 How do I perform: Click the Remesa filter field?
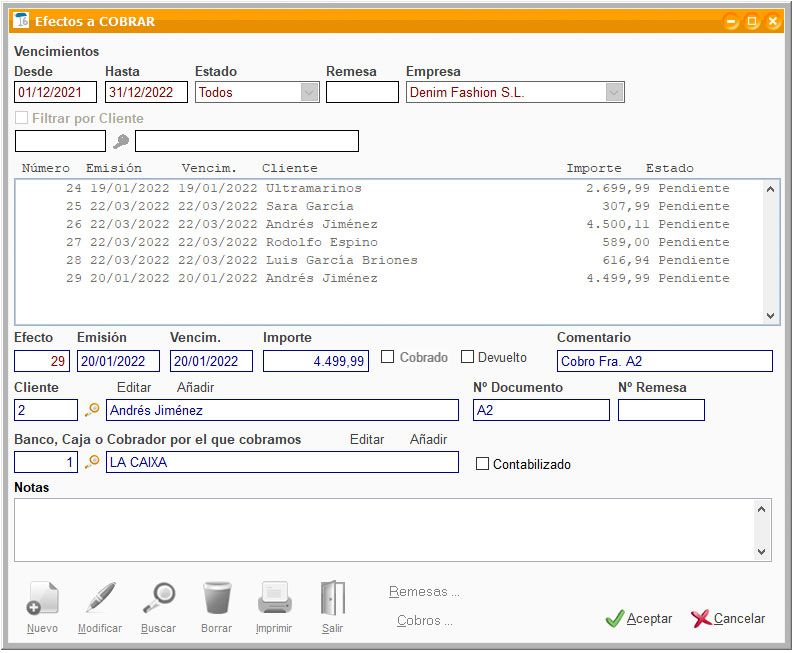(x=362, y=92)
